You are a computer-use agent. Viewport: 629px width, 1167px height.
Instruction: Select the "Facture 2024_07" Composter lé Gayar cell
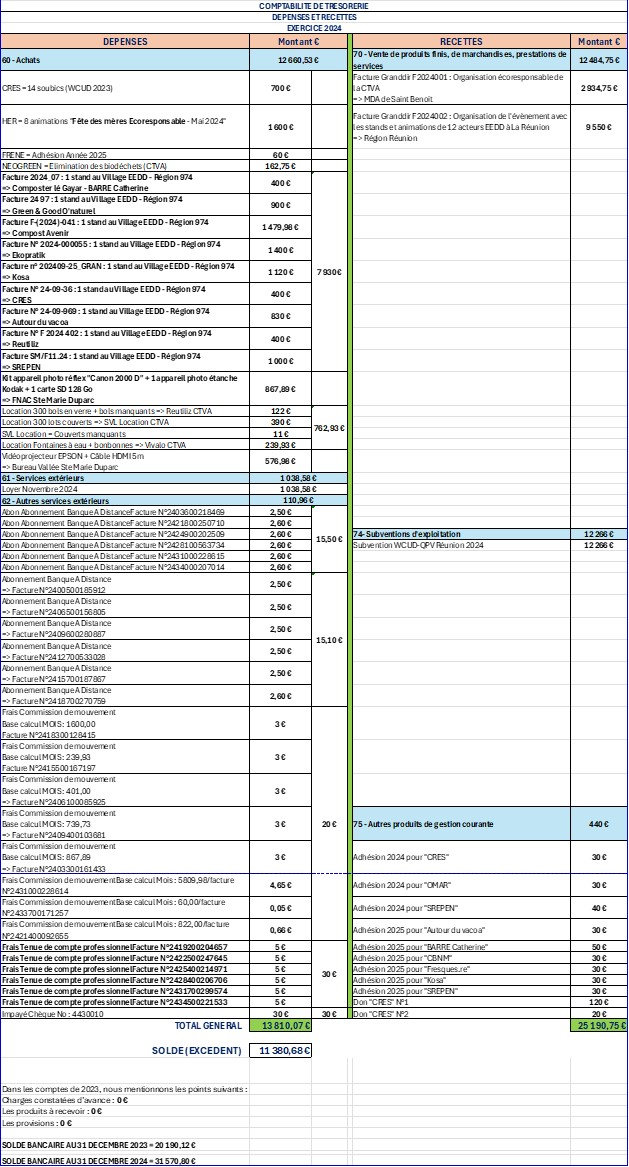point(125,182)
